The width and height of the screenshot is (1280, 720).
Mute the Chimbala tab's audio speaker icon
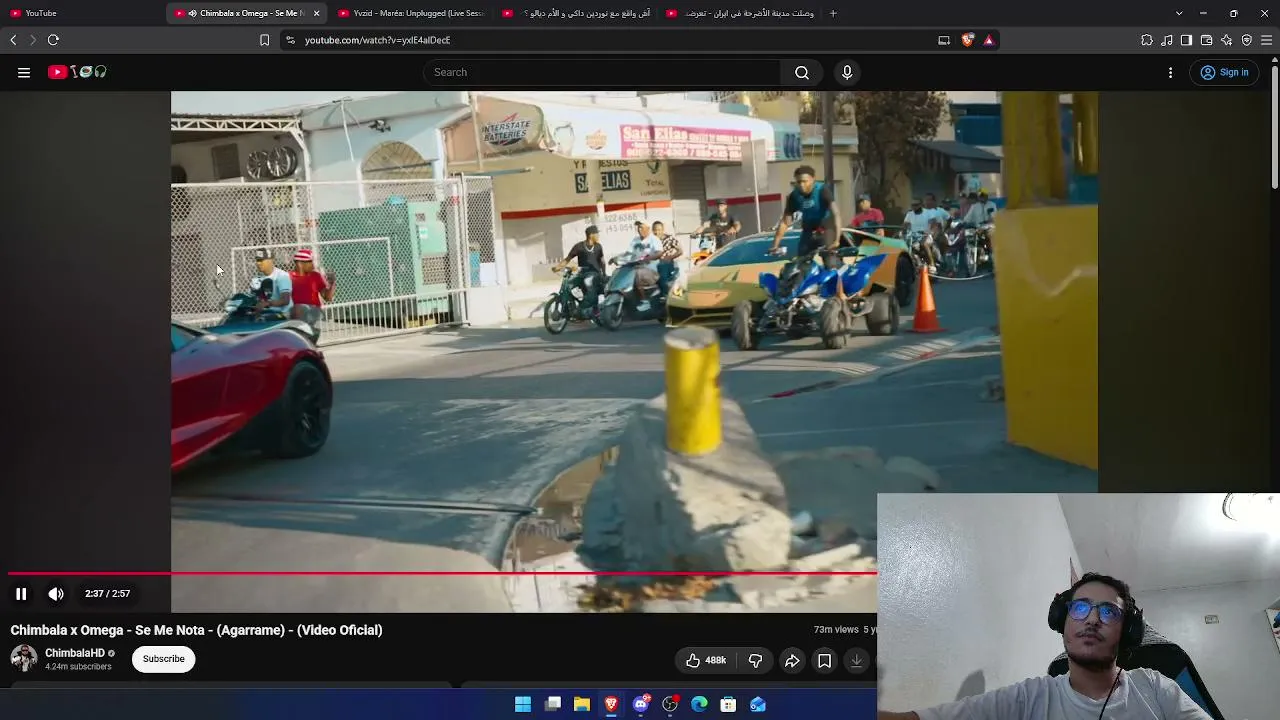tap(192, 13)
